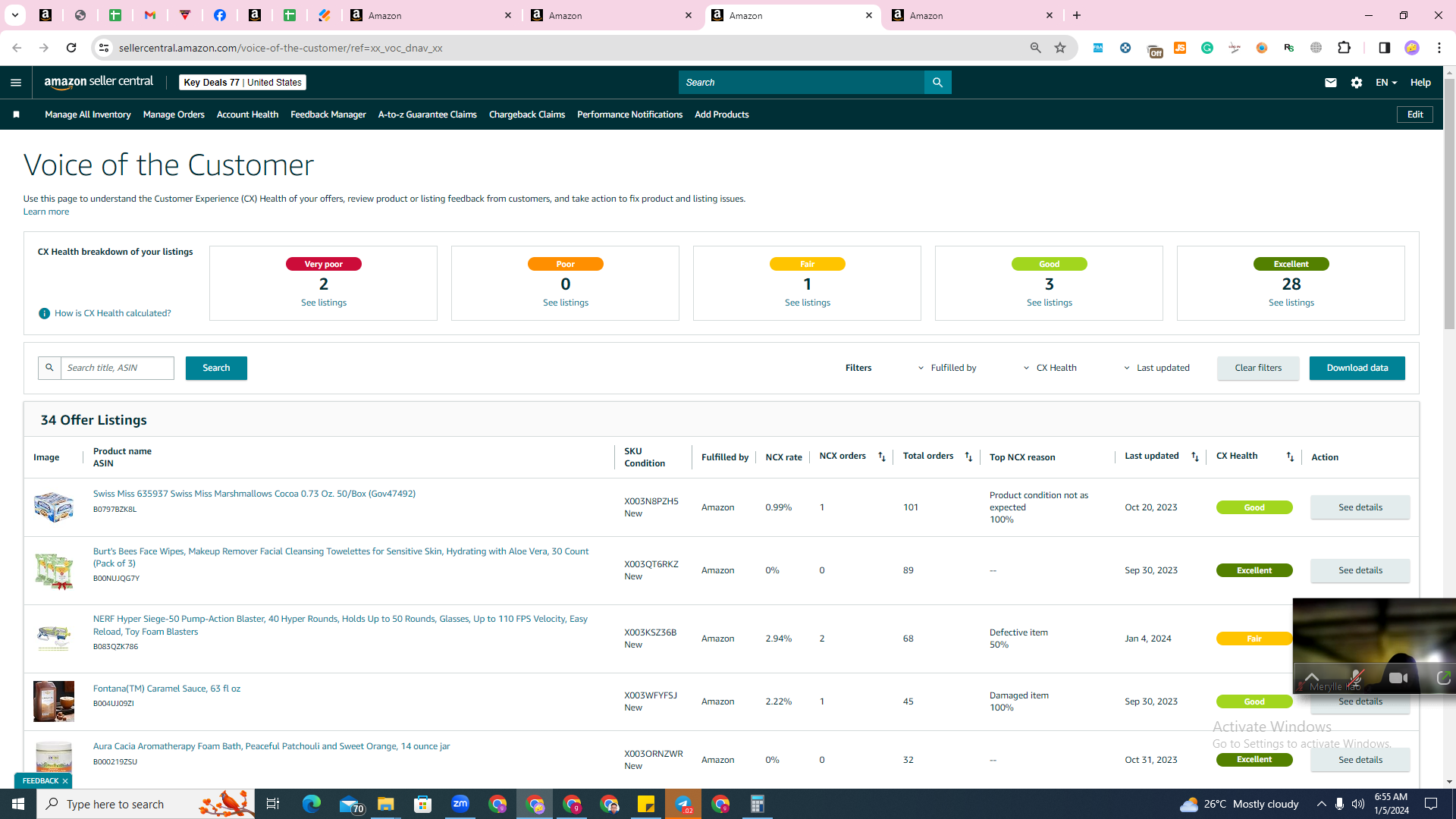1456x819 pixels.
Task: Reload the current page
Action: tap(71, 48)
